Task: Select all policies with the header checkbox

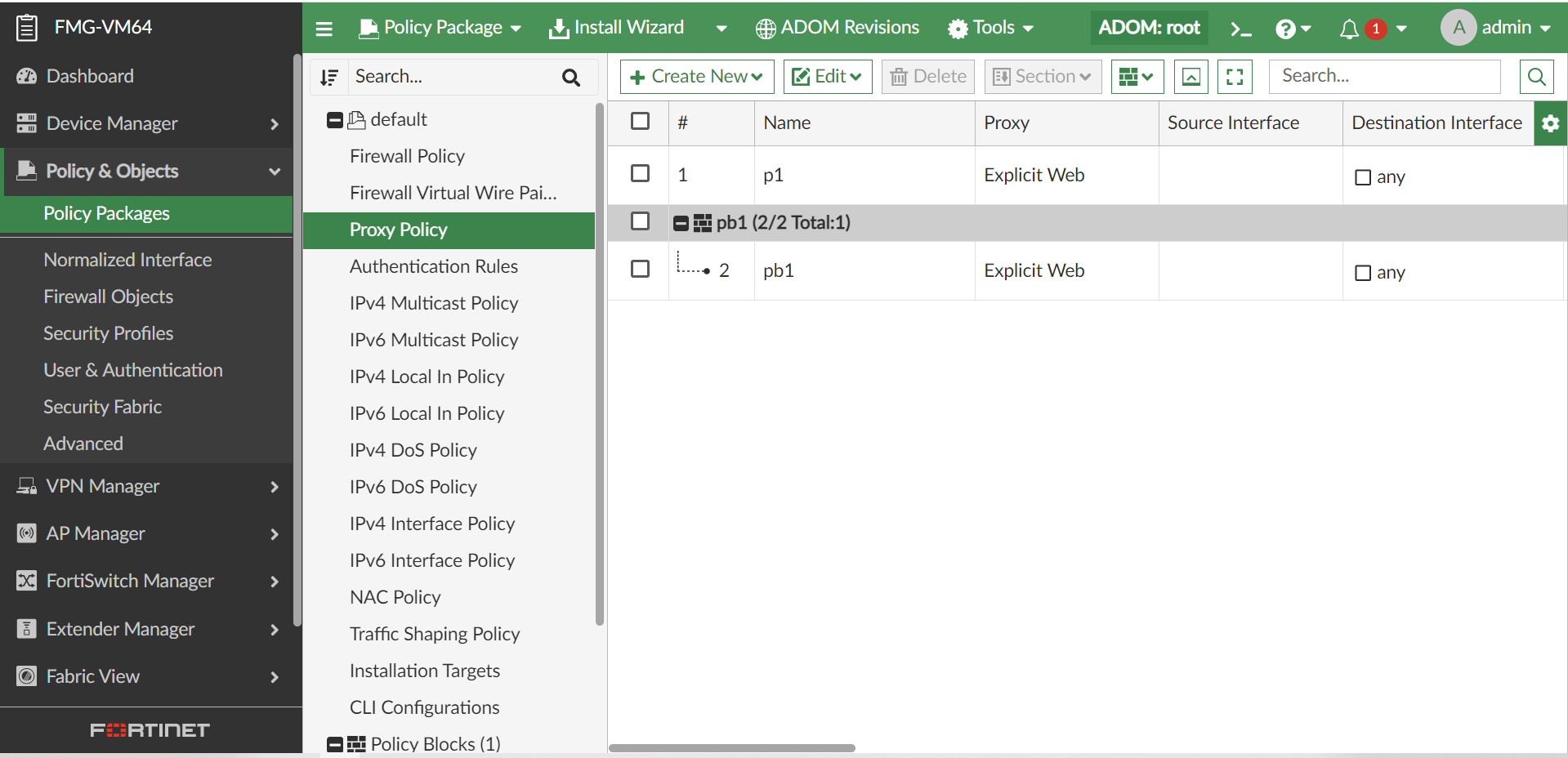Action: [x=640, y=120]
